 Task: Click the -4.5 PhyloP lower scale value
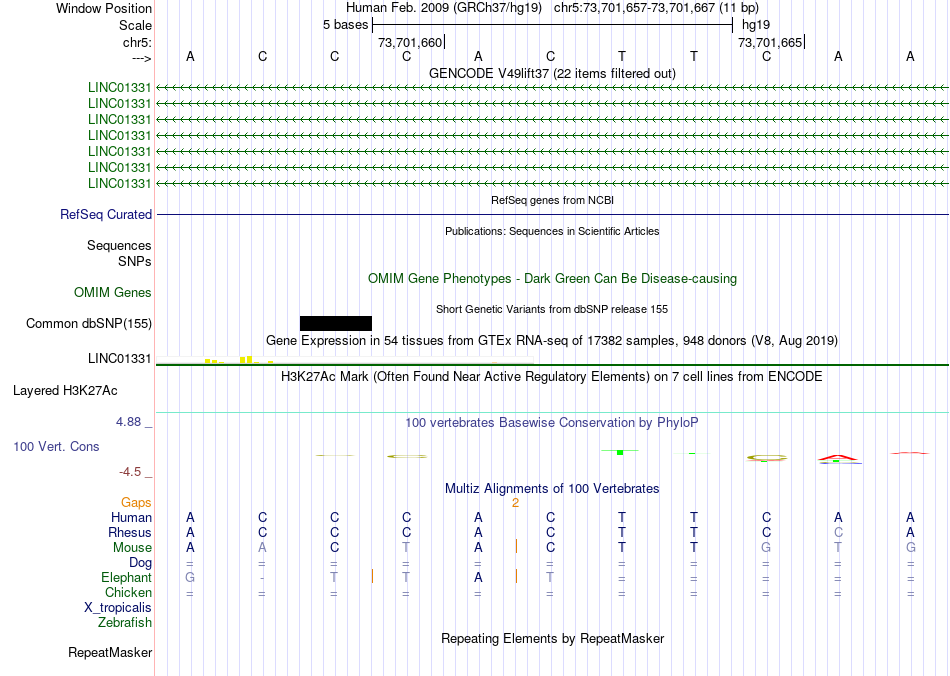130,471
